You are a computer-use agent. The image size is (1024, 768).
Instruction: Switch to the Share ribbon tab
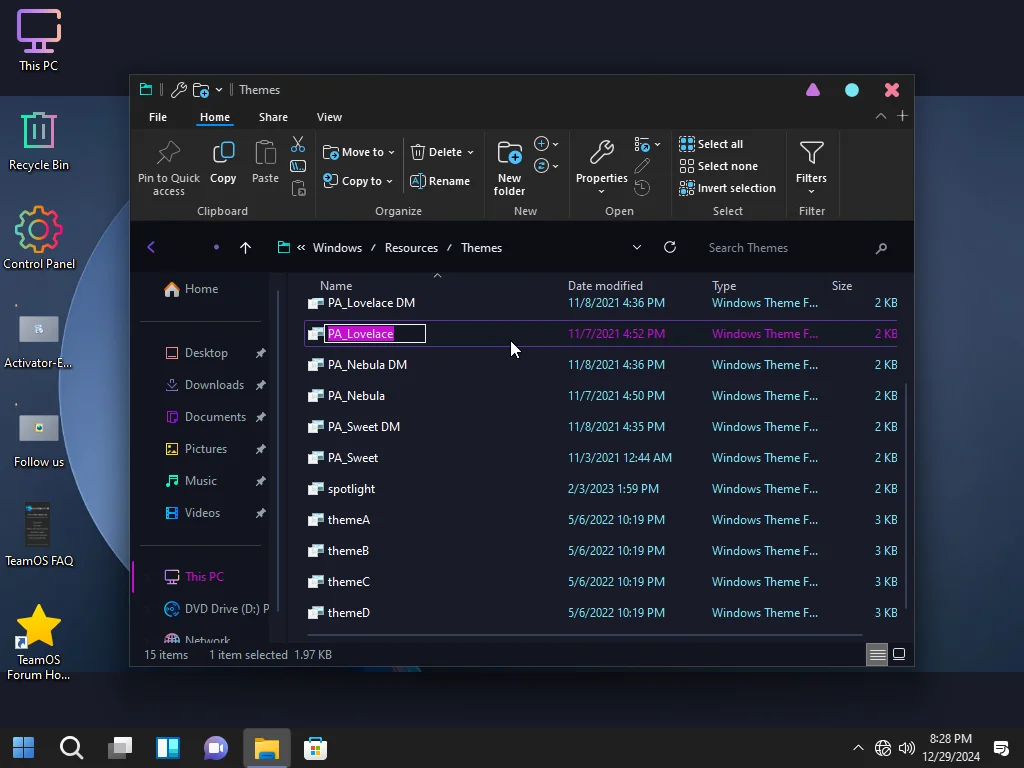click(x=273, y=117)
